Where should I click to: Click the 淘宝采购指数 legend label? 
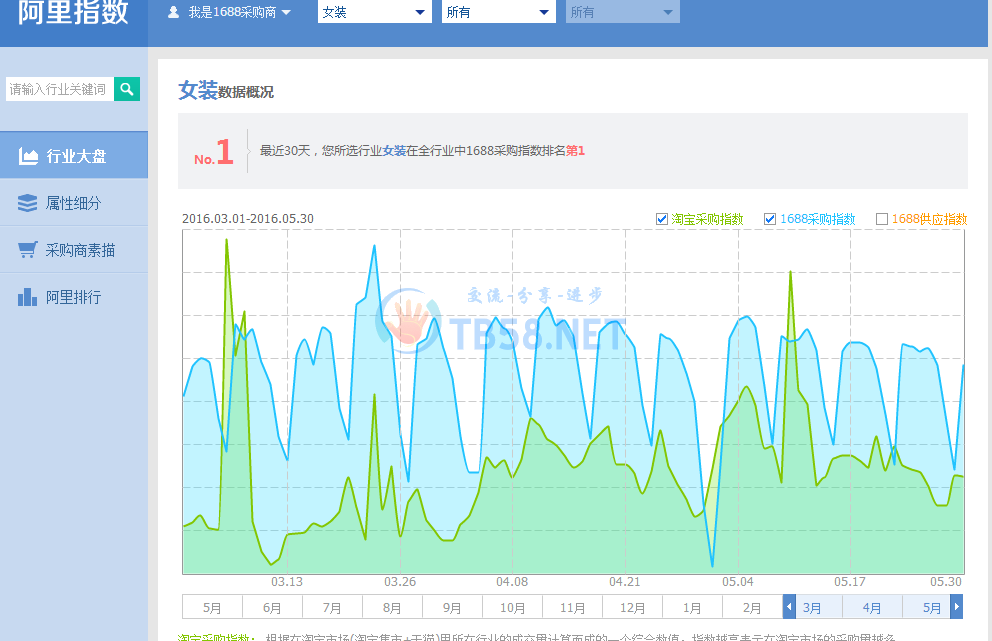click(707, 219)
